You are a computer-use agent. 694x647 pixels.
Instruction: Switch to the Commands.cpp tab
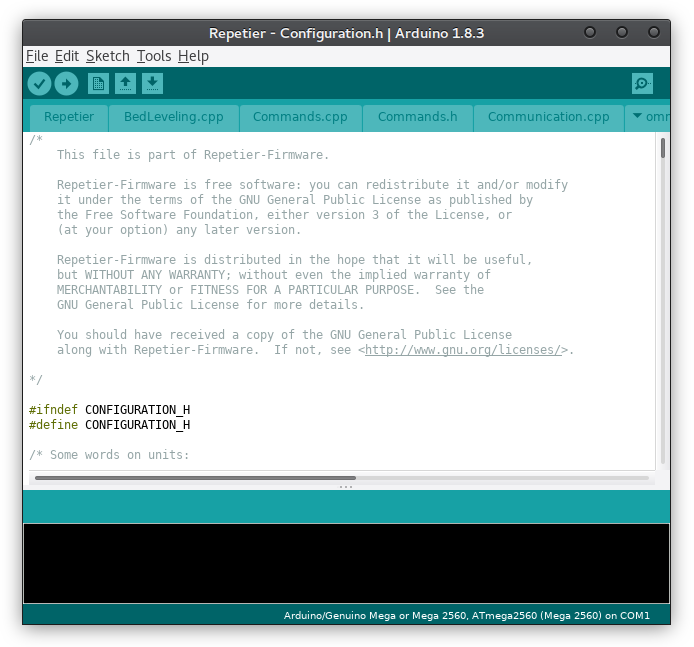coord(300,117)
